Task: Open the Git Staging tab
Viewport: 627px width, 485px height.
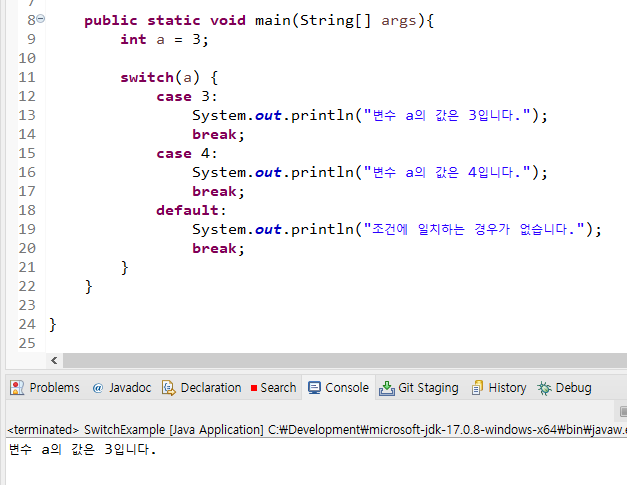Action: coord(419,387)
